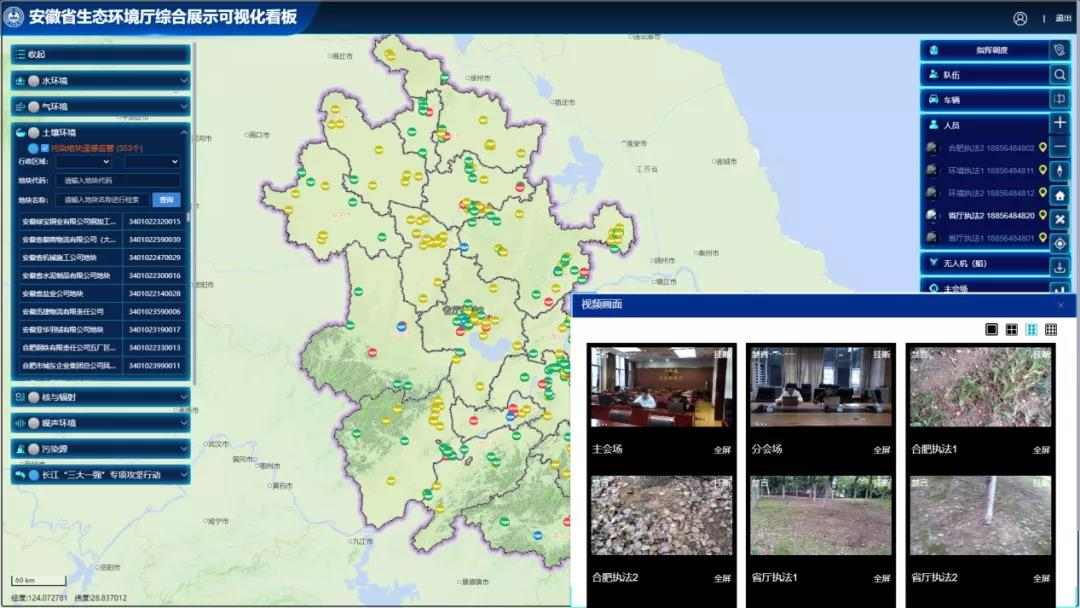Open the 队伍 menu item
1080x608 pixels.
[x=985, y=75]
